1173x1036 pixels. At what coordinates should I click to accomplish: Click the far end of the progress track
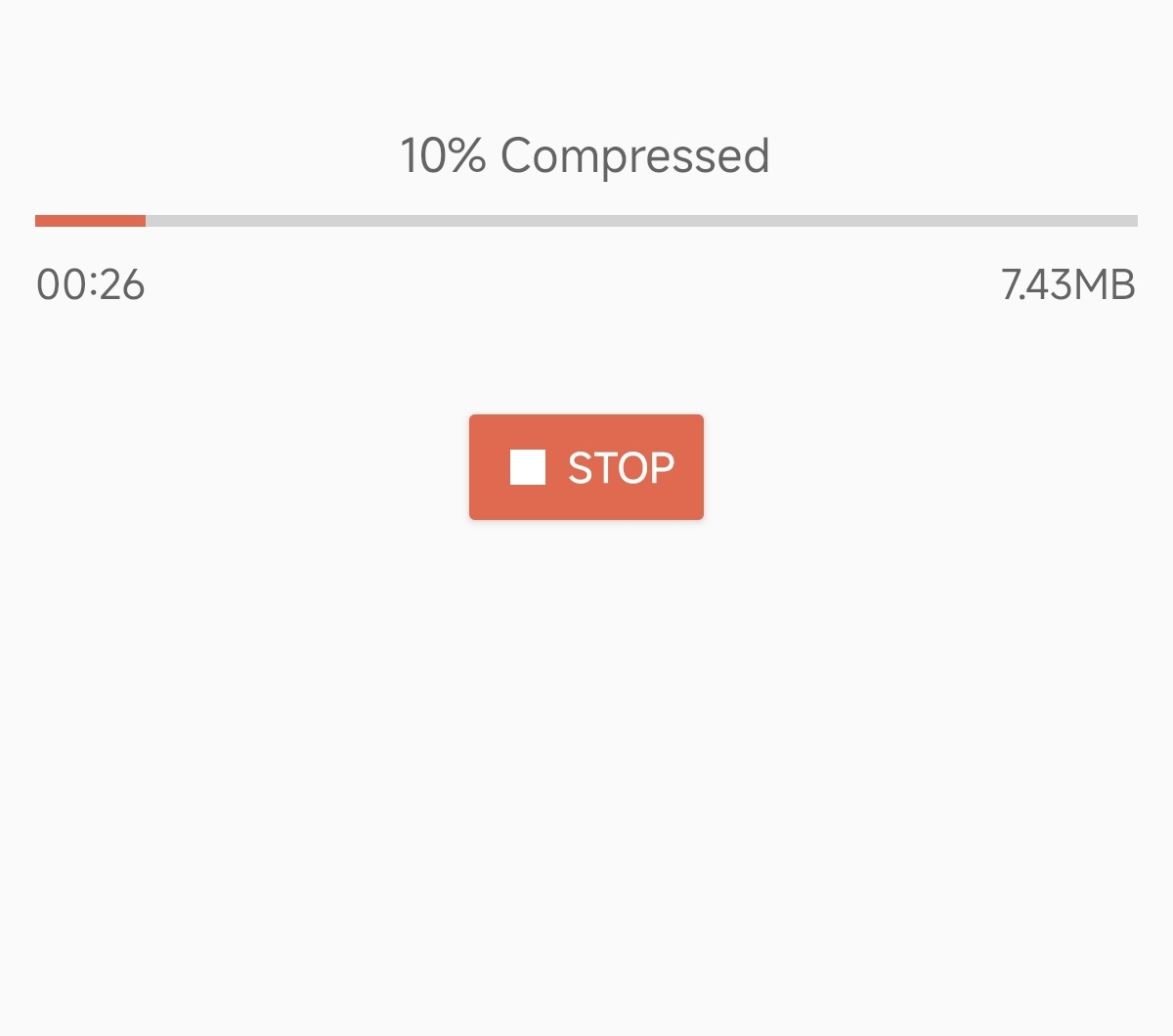pyautogui.click(x=1132, y=221)
